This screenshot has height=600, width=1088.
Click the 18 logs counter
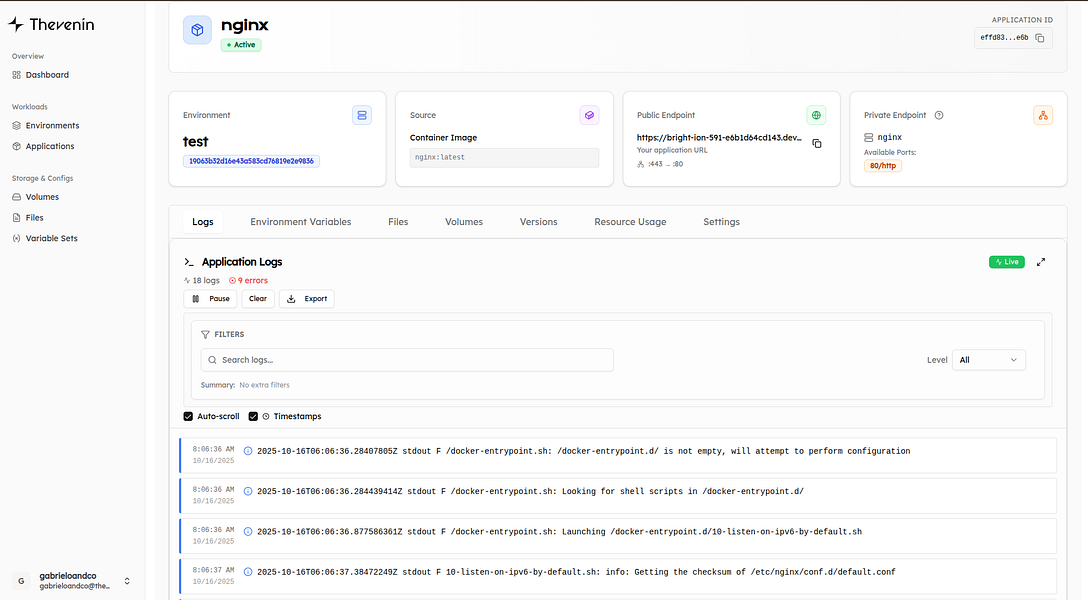[x=202, y=281]
